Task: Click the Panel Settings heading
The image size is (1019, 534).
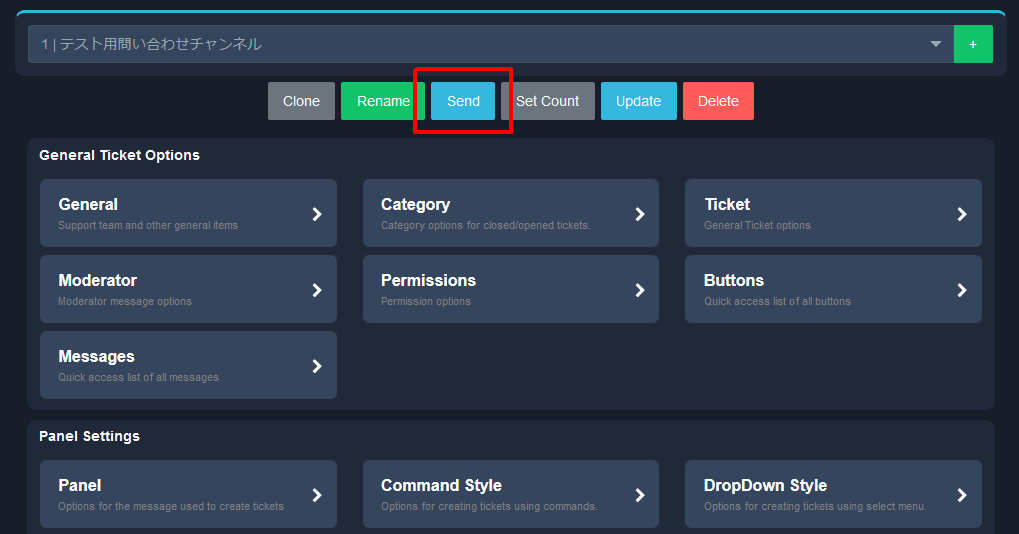Action: coord(89,437)
